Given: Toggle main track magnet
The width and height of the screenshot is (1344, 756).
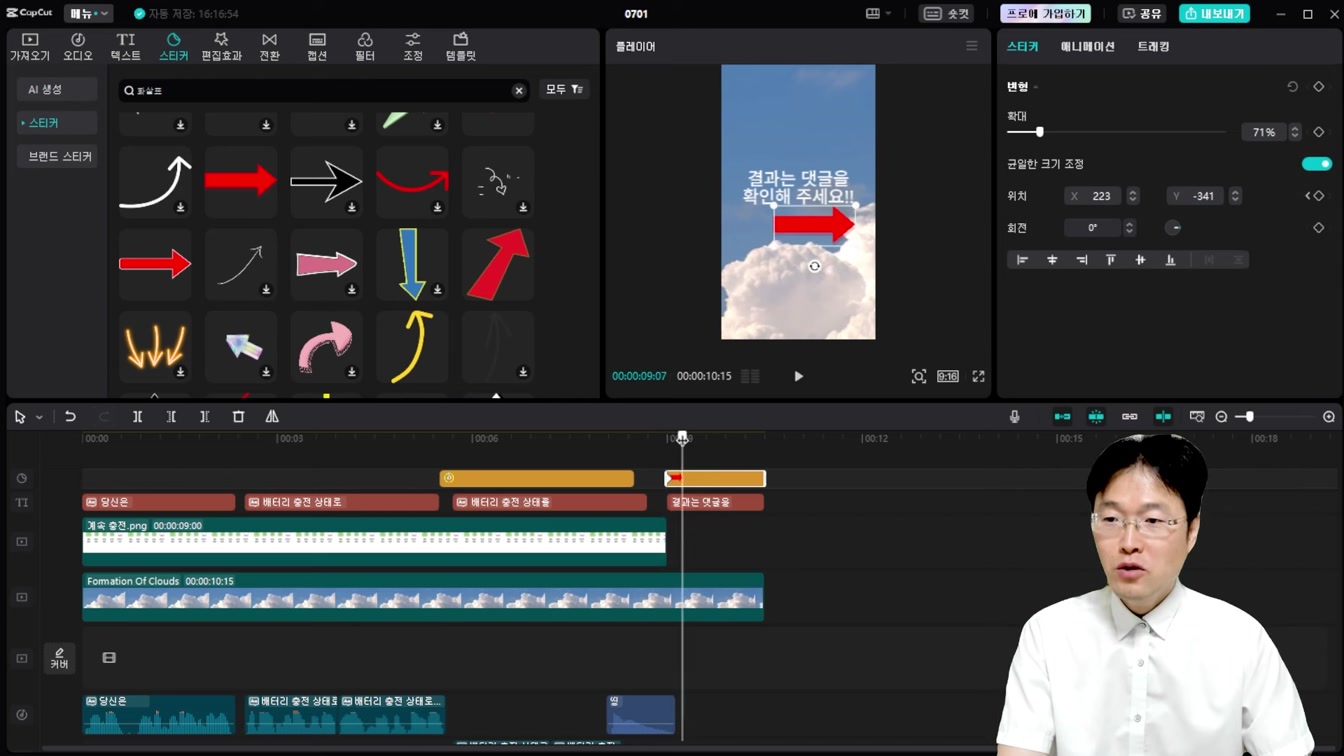Looking at the screenshot, I should tap(1062, 416).
